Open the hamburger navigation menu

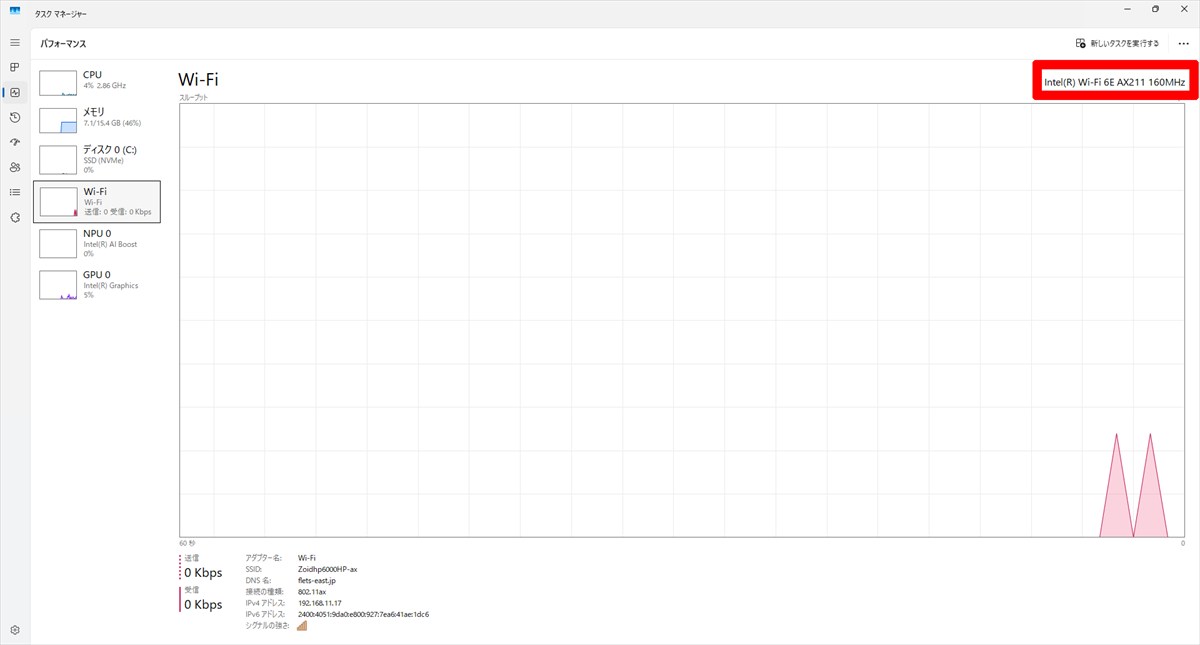click(15, 43)
